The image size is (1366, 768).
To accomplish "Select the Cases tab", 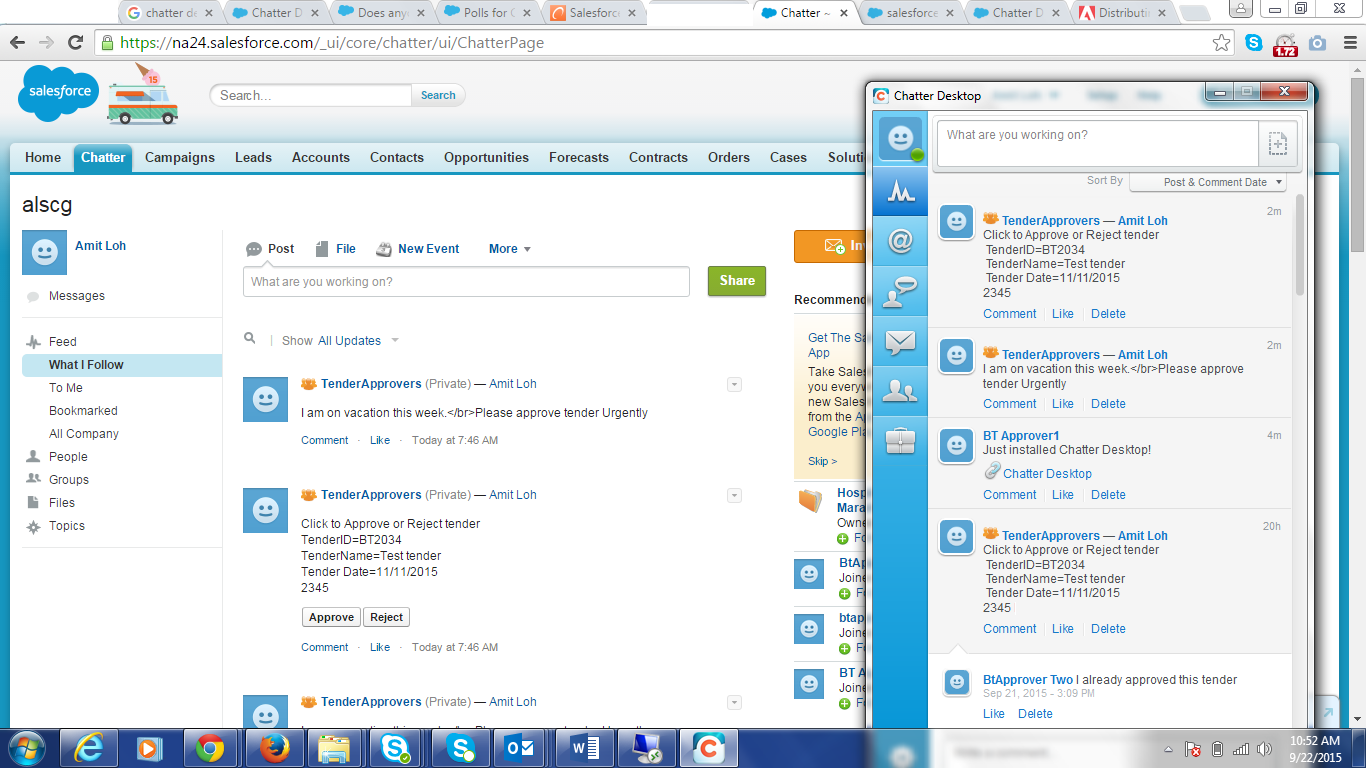I will click(x=788, y=157).
